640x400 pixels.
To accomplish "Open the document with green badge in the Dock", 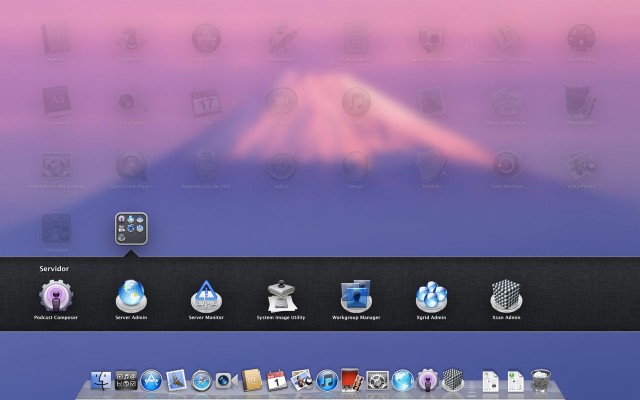I will tap(516, 381).
